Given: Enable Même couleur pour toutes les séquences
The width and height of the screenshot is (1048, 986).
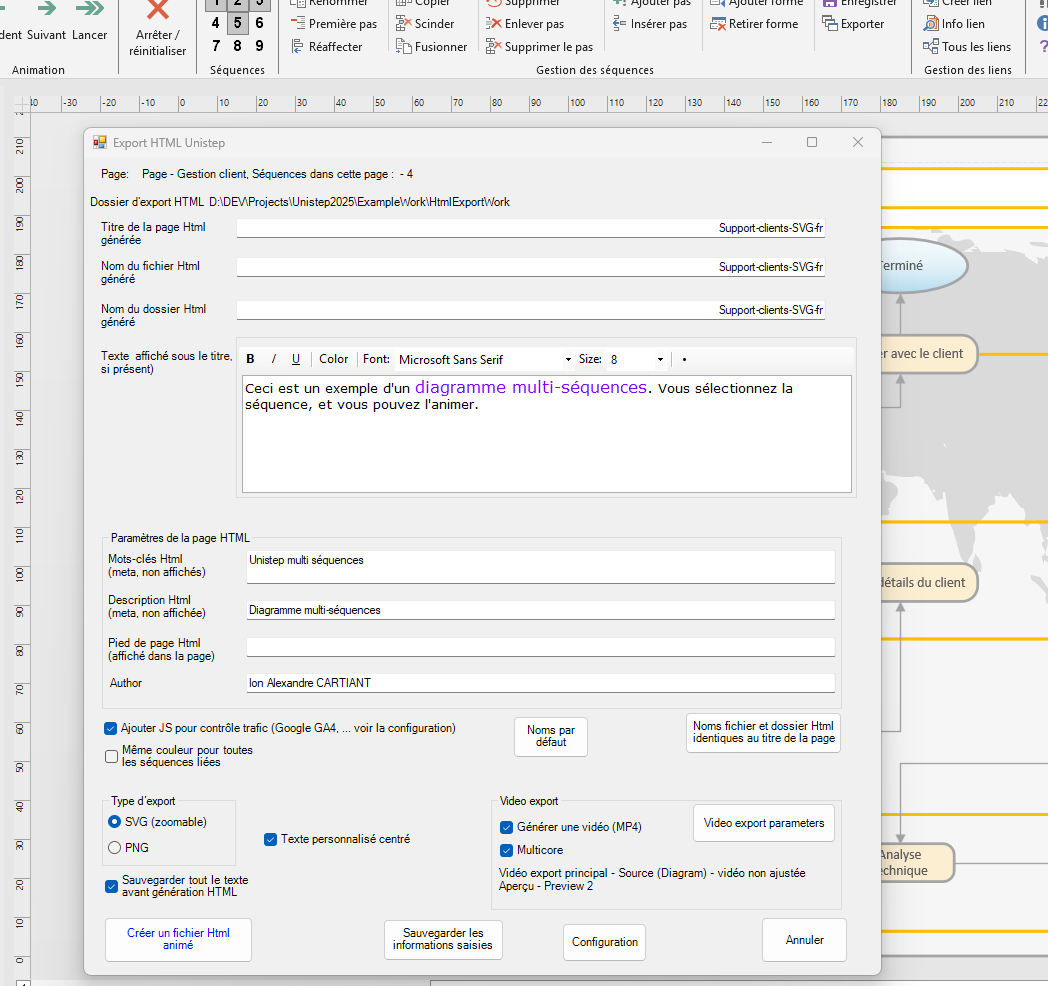Looking at the screenshot, I should click(x=111, y=756).
